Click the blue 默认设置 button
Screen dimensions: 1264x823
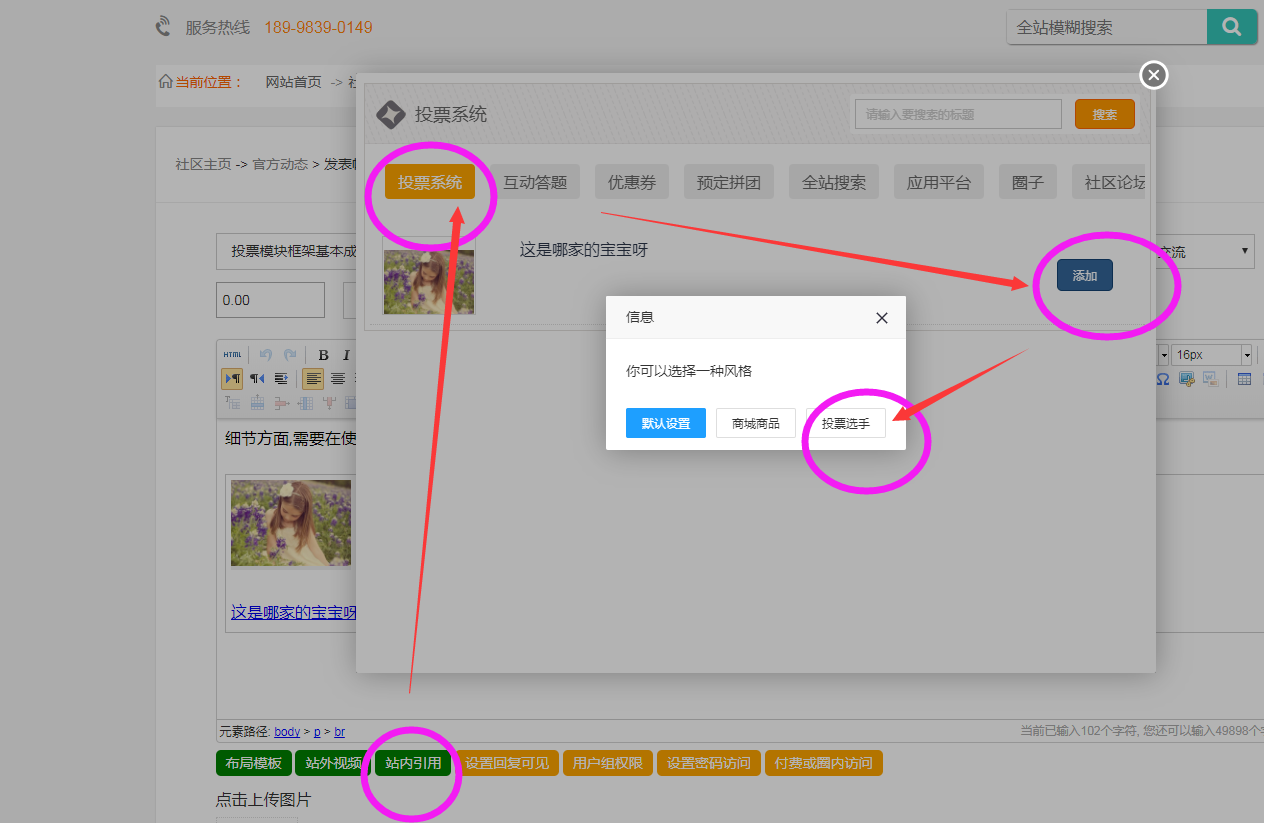665,423
